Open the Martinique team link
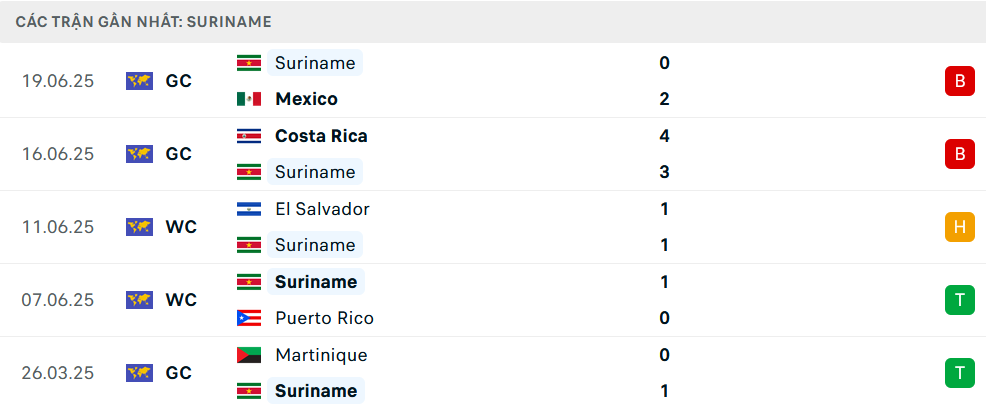This screenshot has height=407, width=986. 321,355
